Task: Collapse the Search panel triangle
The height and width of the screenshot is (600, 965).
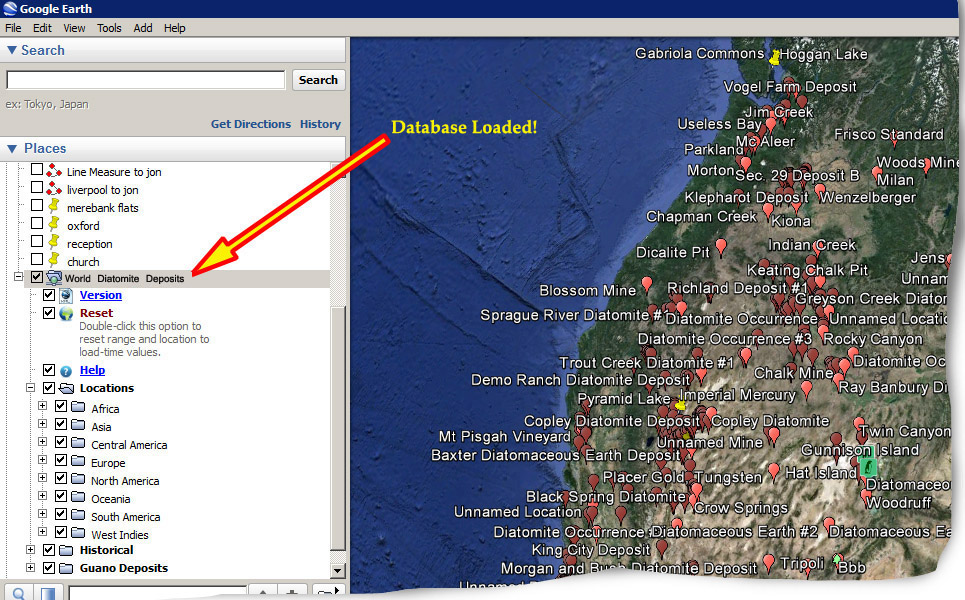Action: tap(12, 50)
